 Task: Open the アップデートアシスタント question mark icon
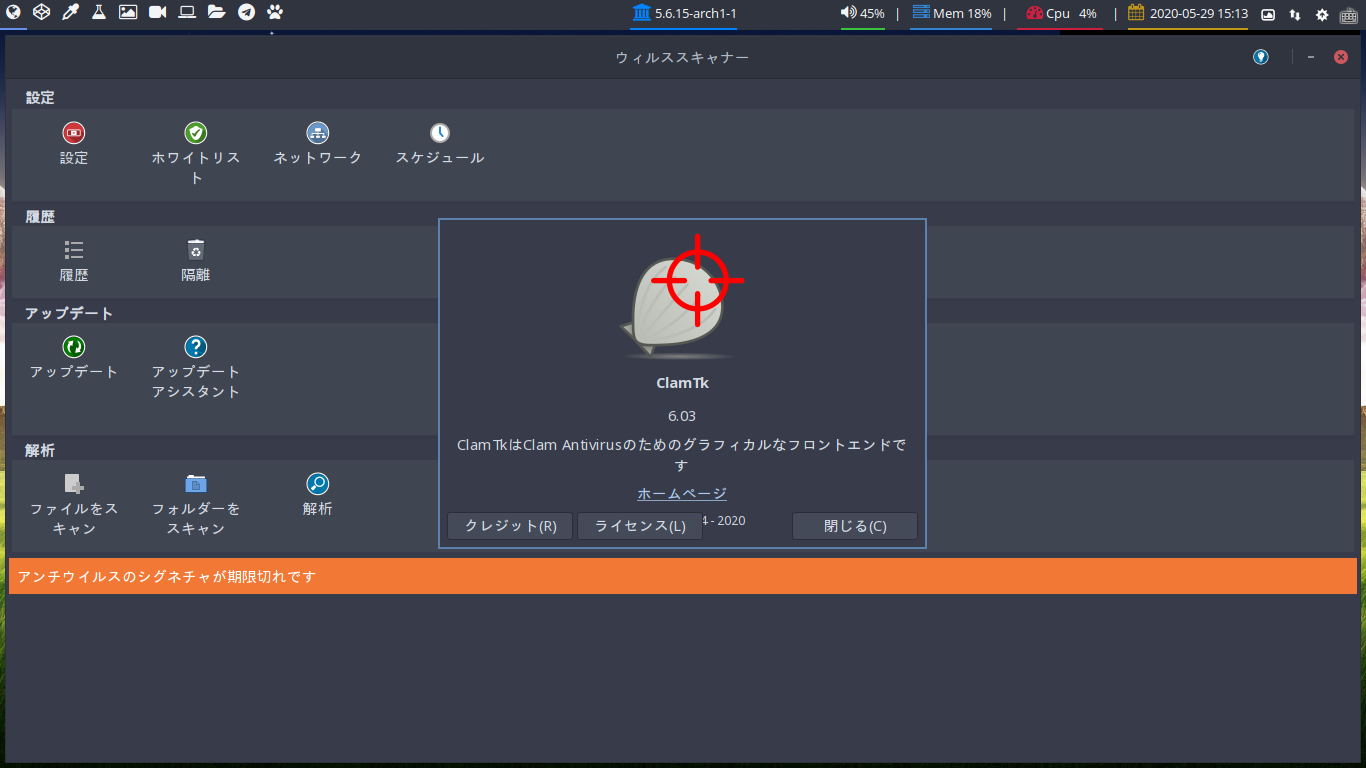pos(196,347)
